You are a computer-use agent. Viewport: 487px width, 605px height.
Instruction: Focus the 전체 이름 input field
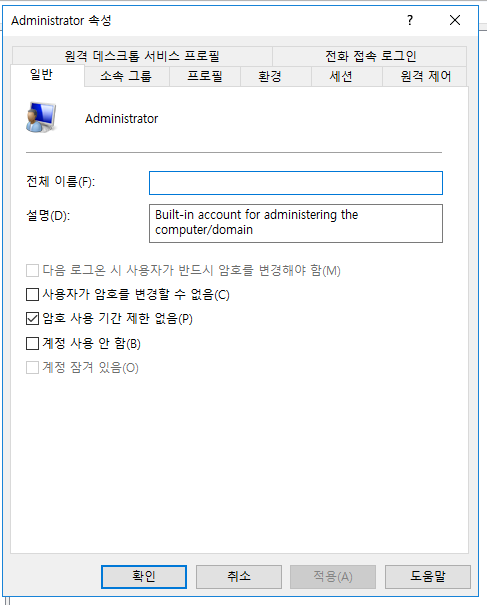pyautogui.click(x=296, y=183)
